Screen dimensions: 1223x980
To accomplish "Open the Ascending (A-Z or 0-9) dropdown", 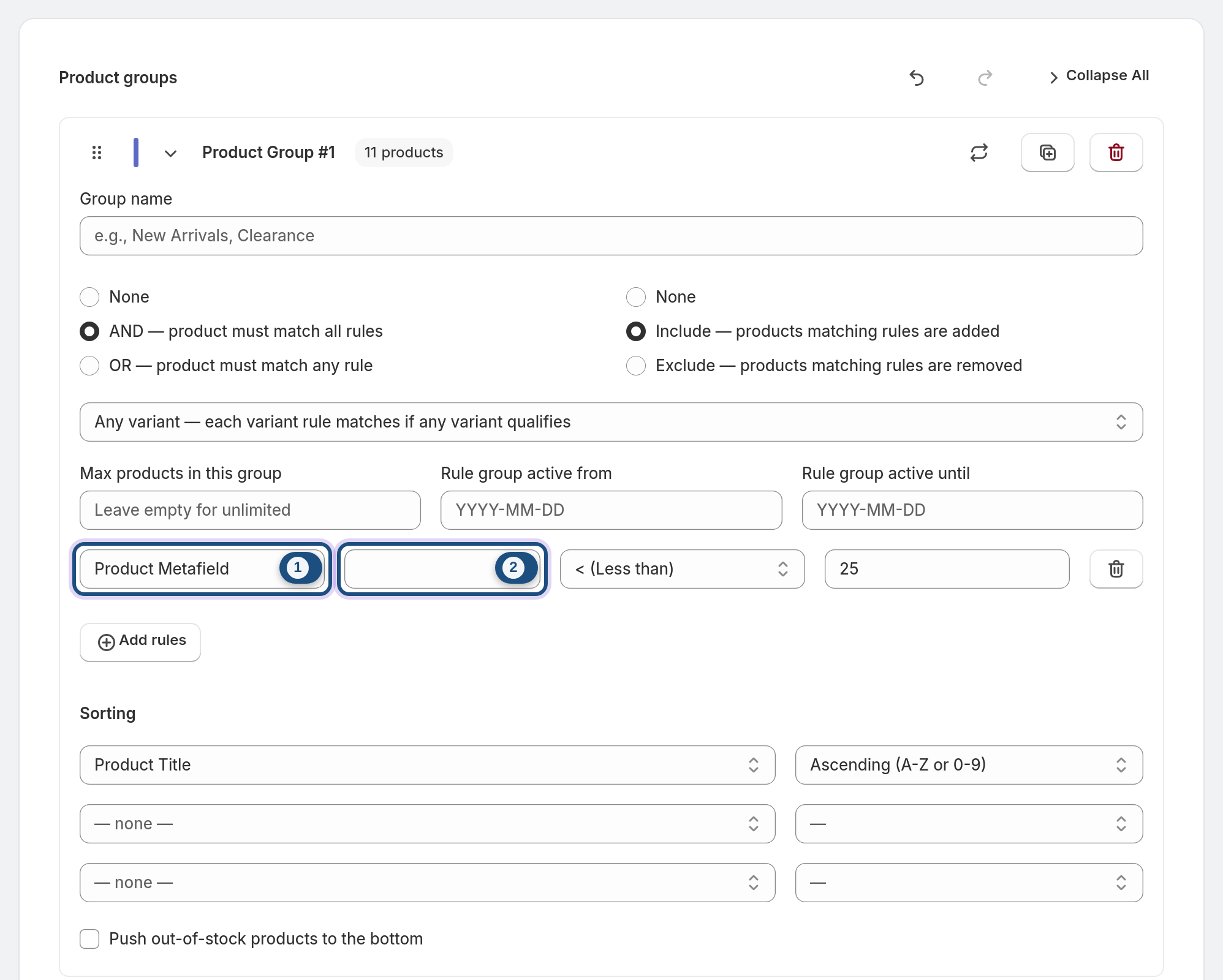I will click(x=969, y=765).
